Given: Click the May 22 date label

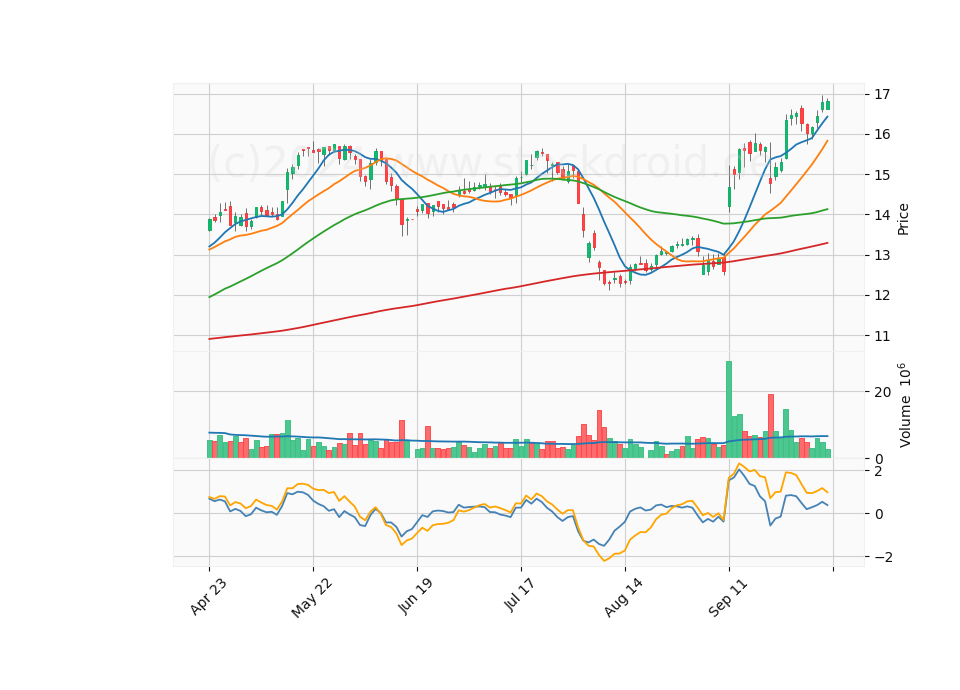Looking at the screenshot, I should tap(312, 598).
